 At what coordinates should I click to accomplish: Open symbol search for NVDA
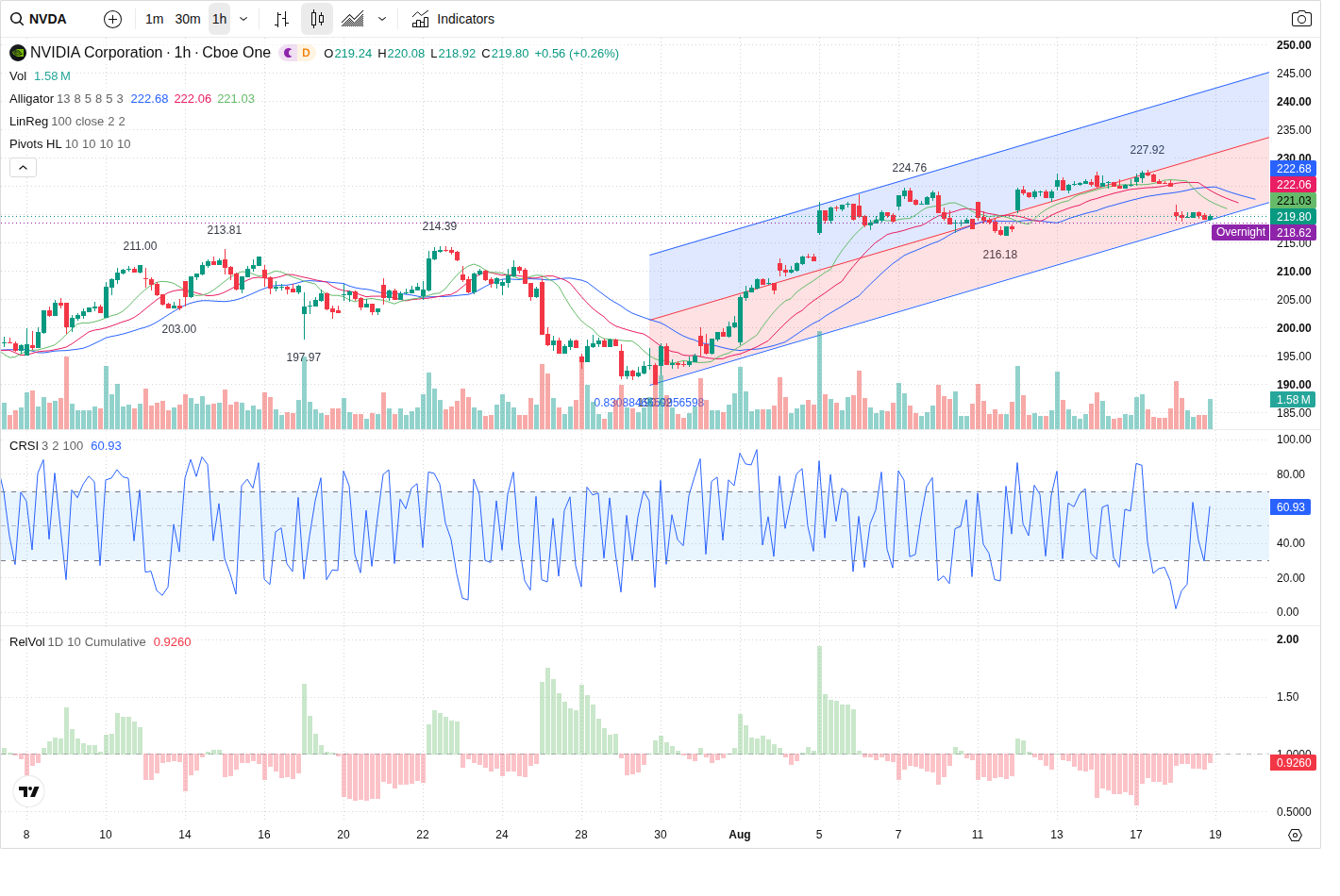click(39, 19)
